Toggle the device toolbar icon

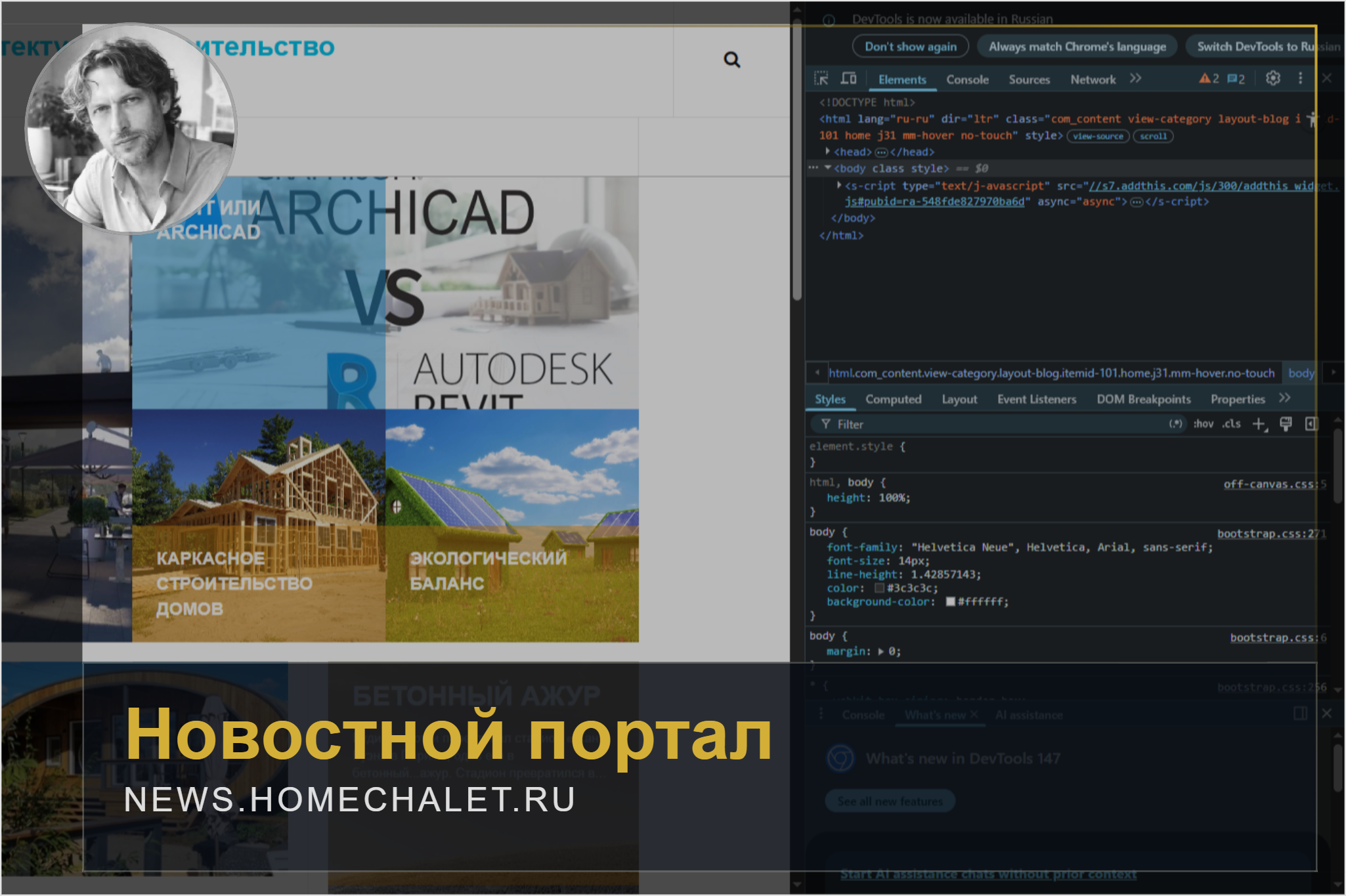pyautogui.click(x=848, y=79)
